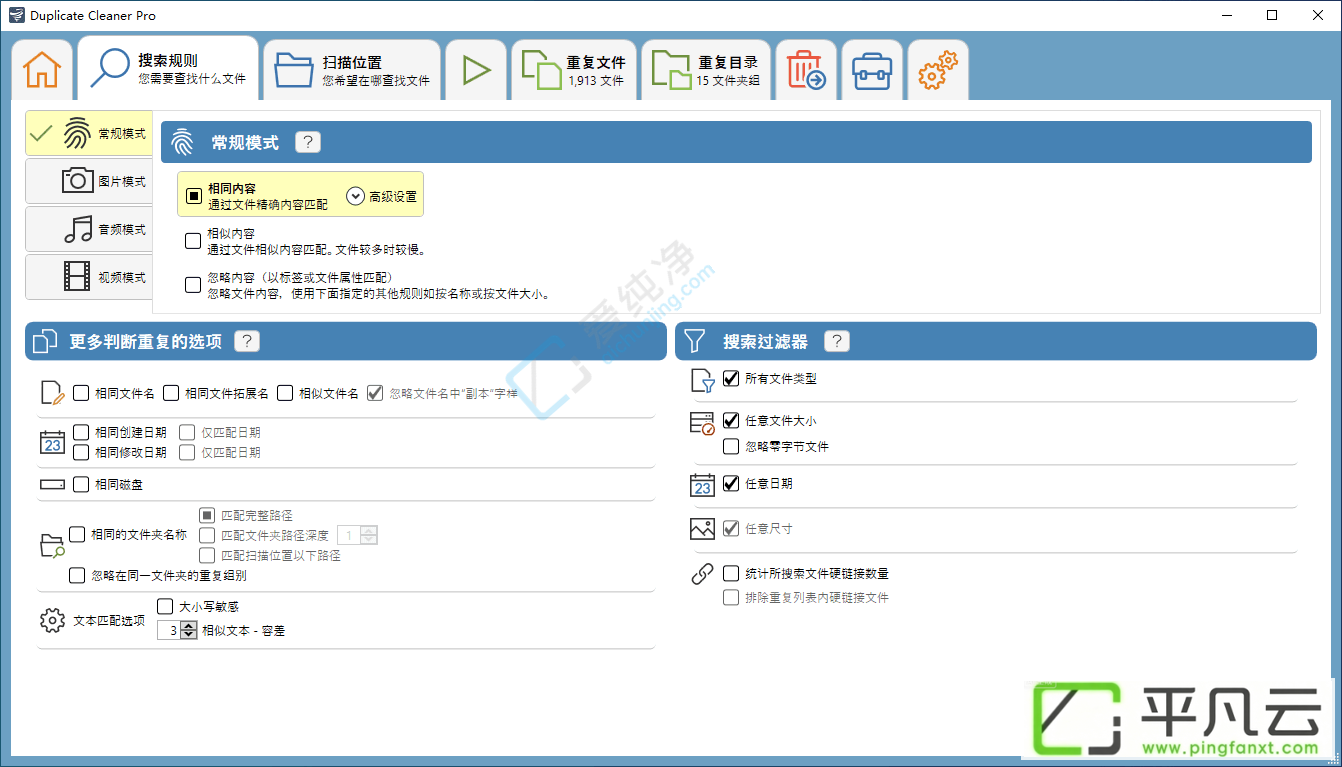Increase 相似文本 容差 value with up arrow
This screenshot has height=767, width=1342.
coord(189,626)
